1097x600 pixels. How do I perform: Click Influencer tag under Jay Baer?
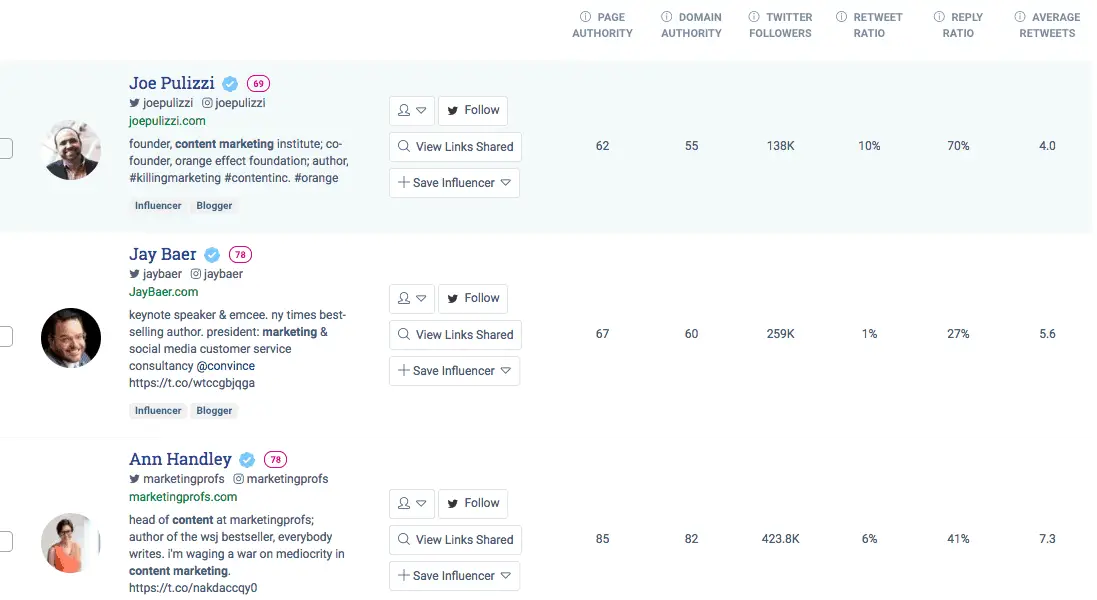tap(158, 410)
